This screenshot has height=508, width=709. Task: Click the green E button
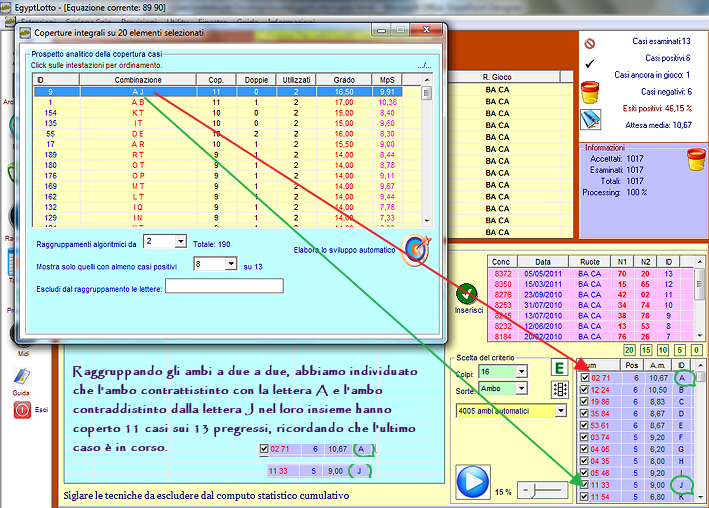(x=559, y=369)
